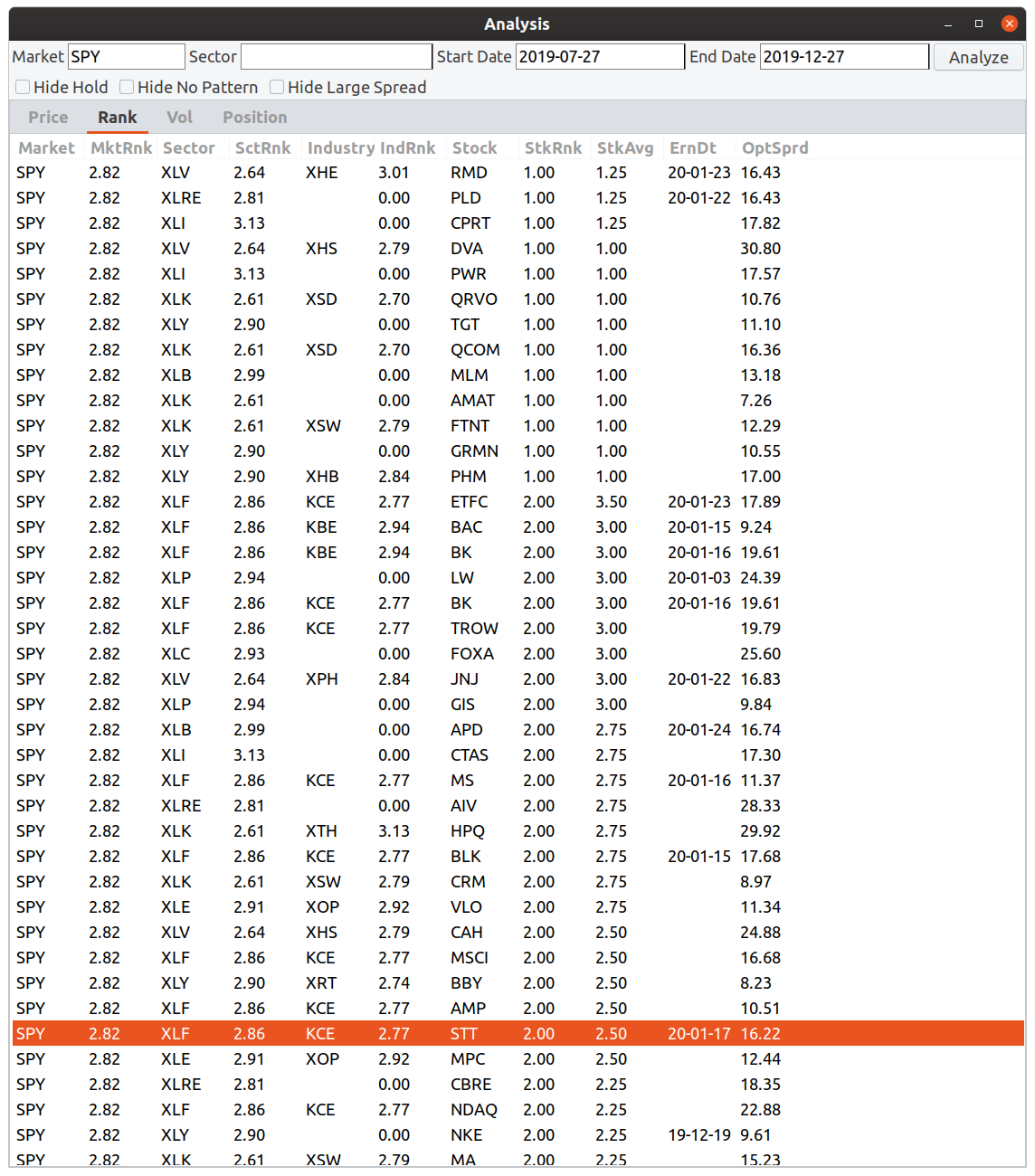Viewport: 1035px width, 1176px height.
Task: Toggle the Hide No Pattern checkbox
Action: 128,87
